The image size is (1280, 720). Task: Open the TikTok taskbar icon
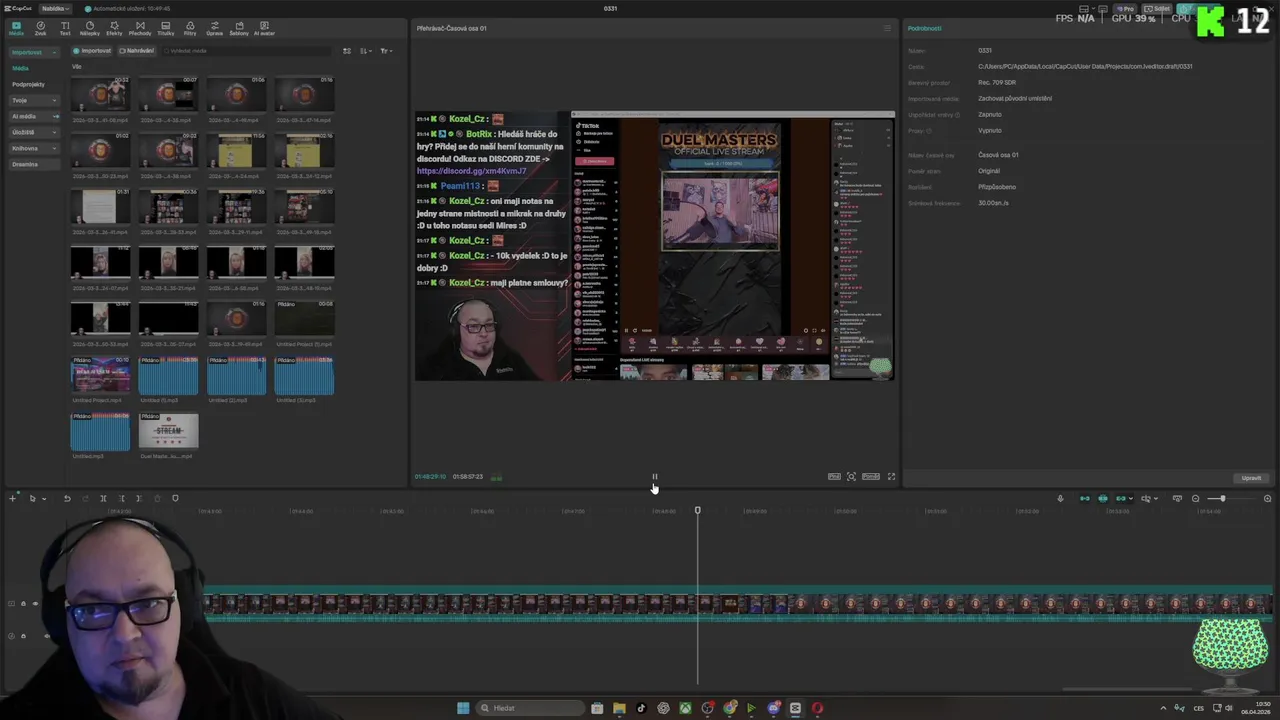[x=641, y=708]
